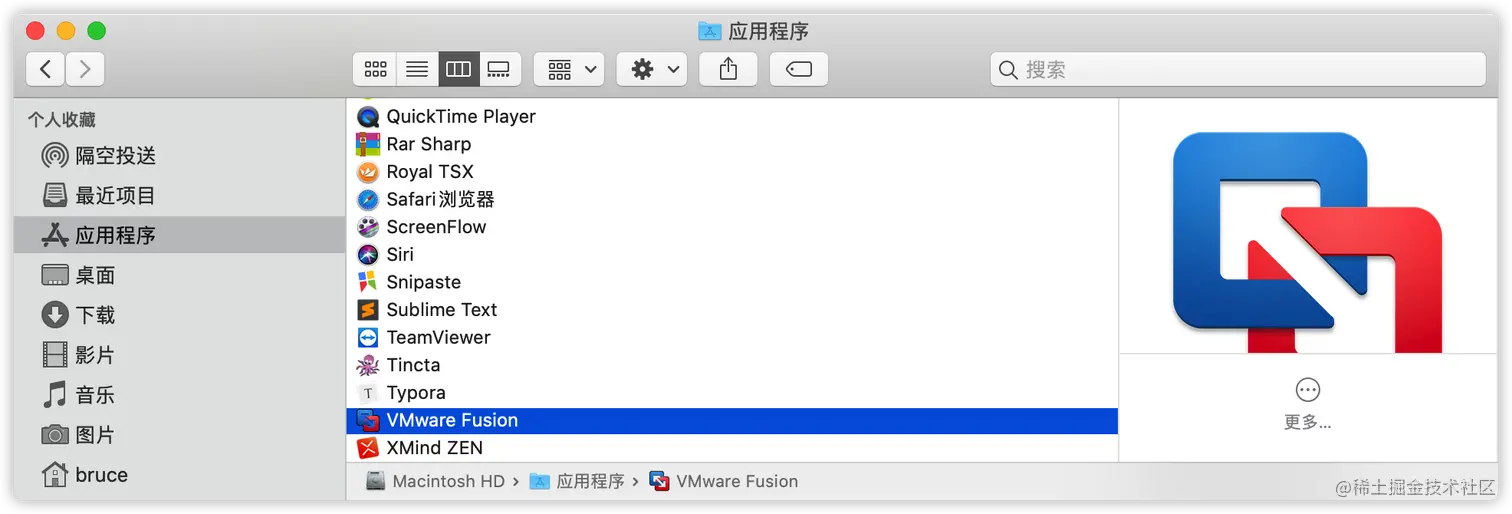The height and width of the screenshot is (514, 1512).
Task: Select the VMware Fusion row
Action: (732, 420)
